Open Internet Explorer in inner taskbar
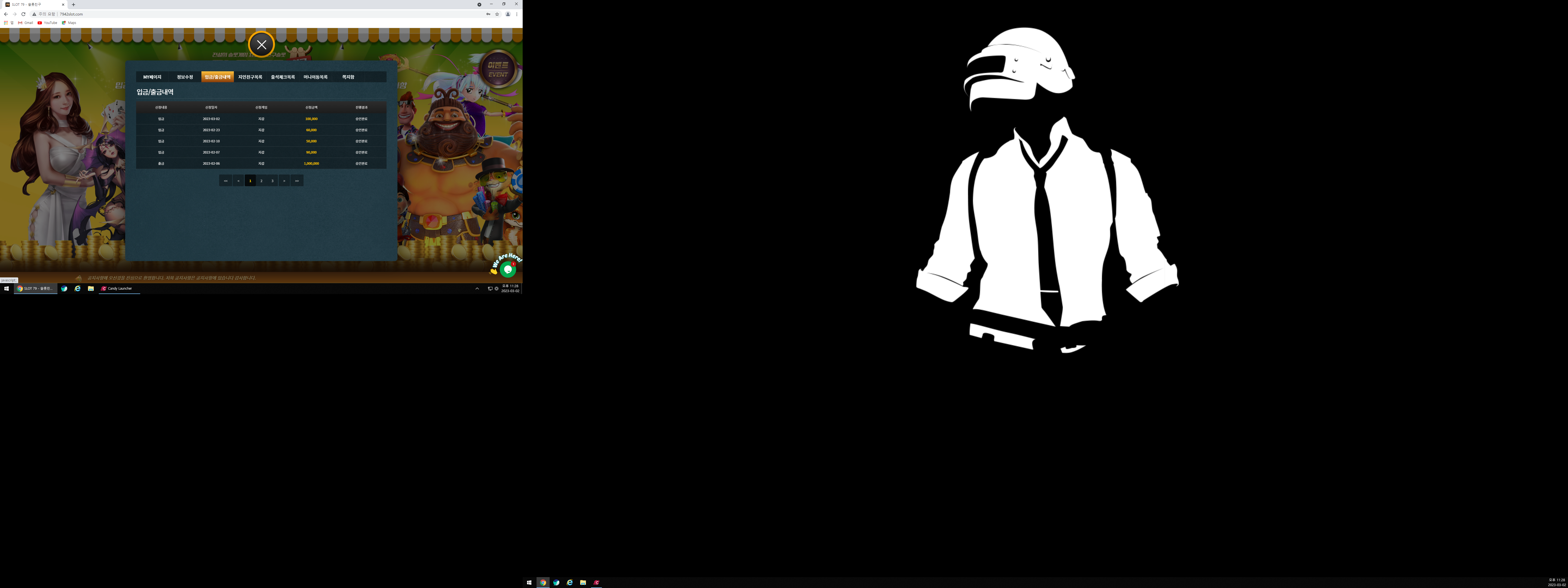This screenshot has width=1568, height=588. point(77,289)
